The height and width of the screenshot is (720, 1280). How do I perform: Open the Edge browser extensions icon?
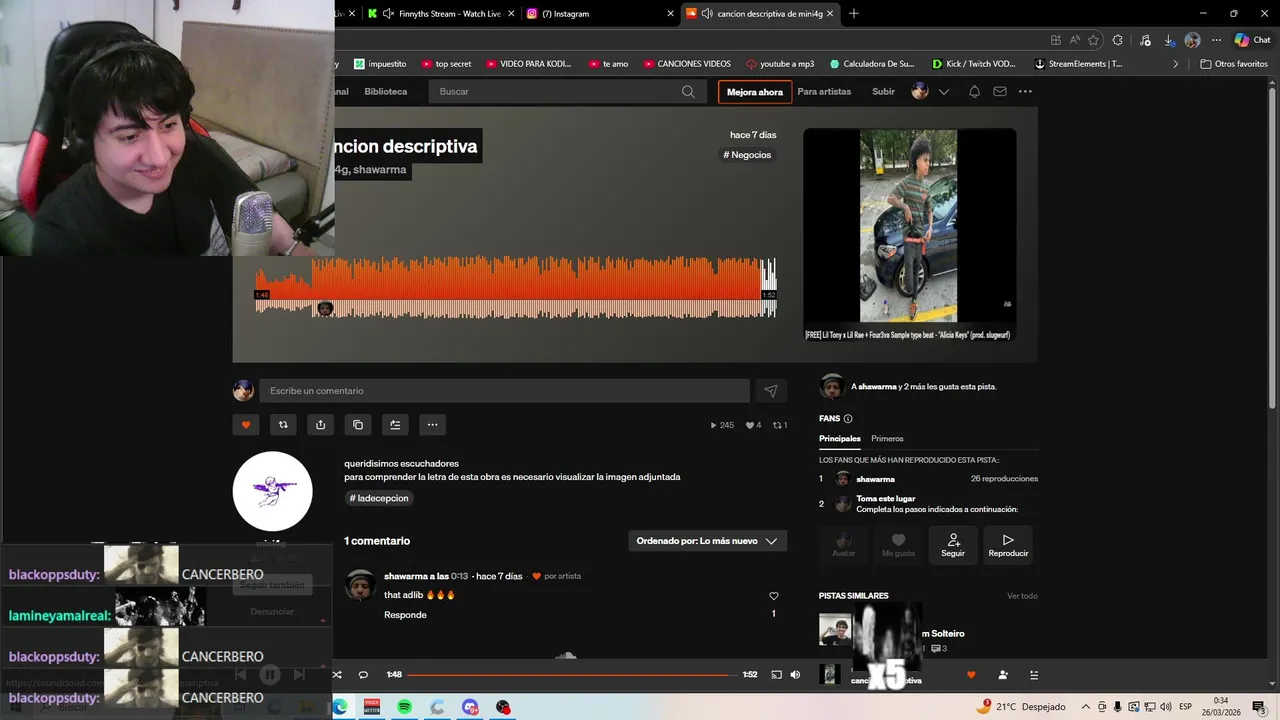tap(1117, 40)
